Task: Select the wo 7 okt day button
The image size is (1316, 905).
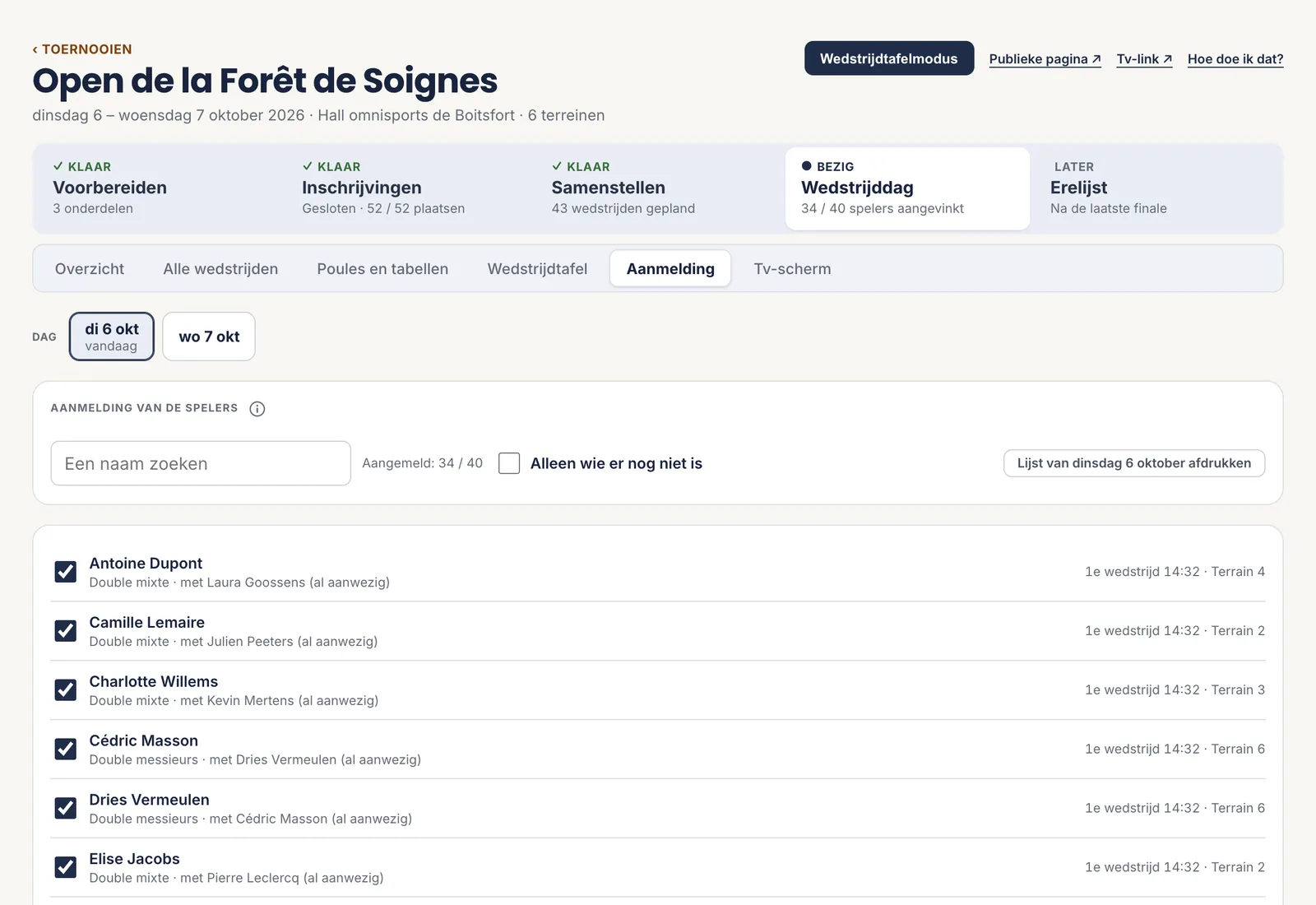Action: click(209, 336)
